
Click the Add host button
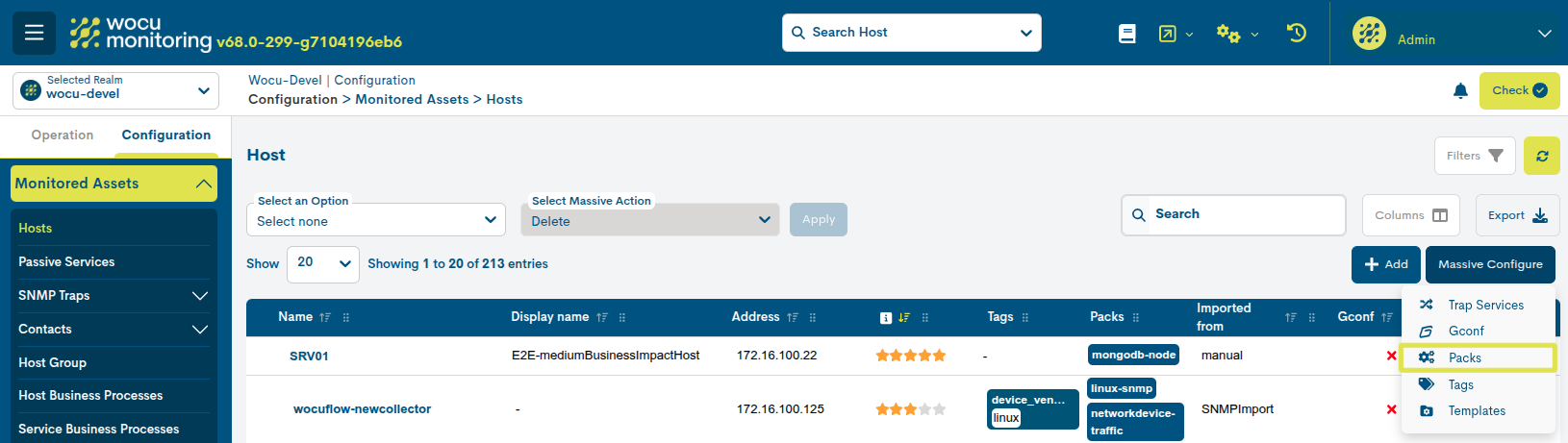click(1386, 264)
